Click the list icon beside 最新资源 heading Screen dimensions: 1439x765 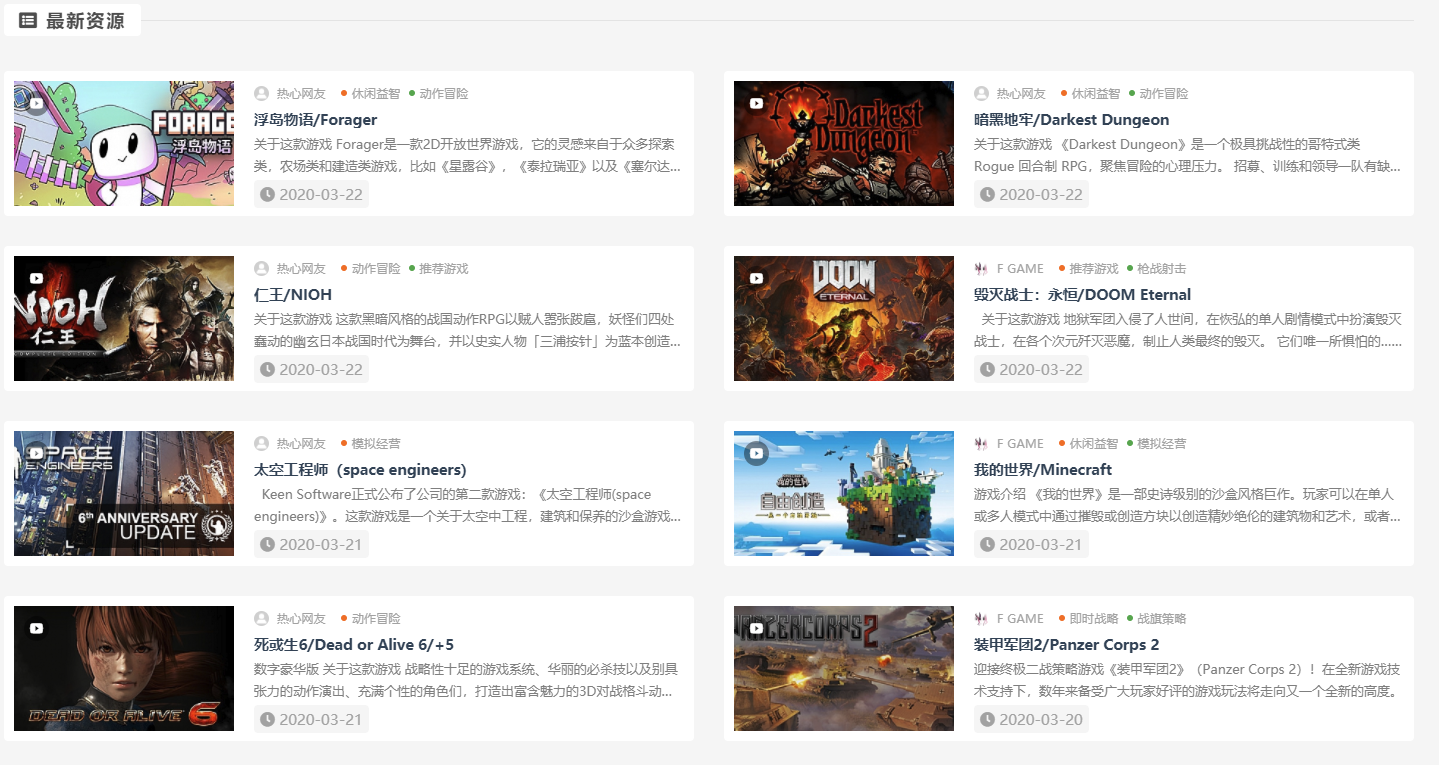(28, 20)
